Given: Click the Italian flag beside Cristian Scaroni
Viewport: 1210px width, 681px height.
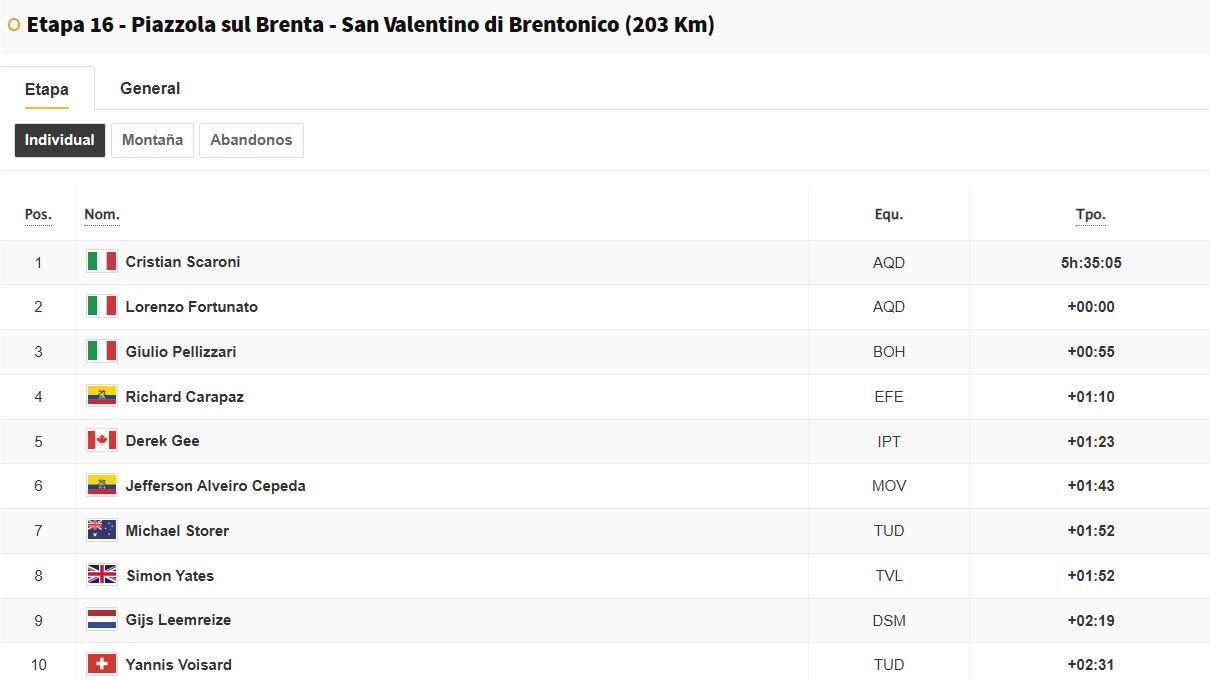Looking at the screenshot, I should 101,262.
